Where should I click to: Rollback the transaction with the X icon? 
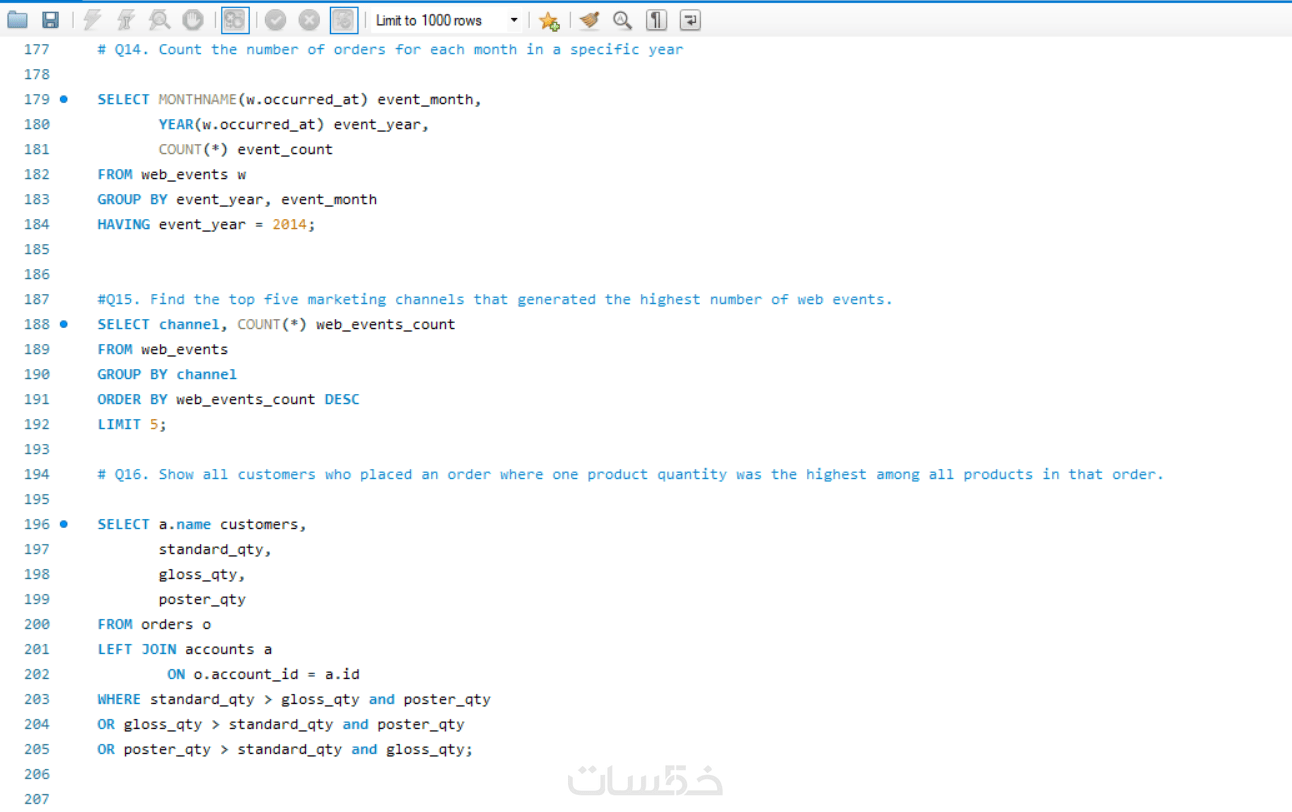pyautogui.click(x=310, y=20)
